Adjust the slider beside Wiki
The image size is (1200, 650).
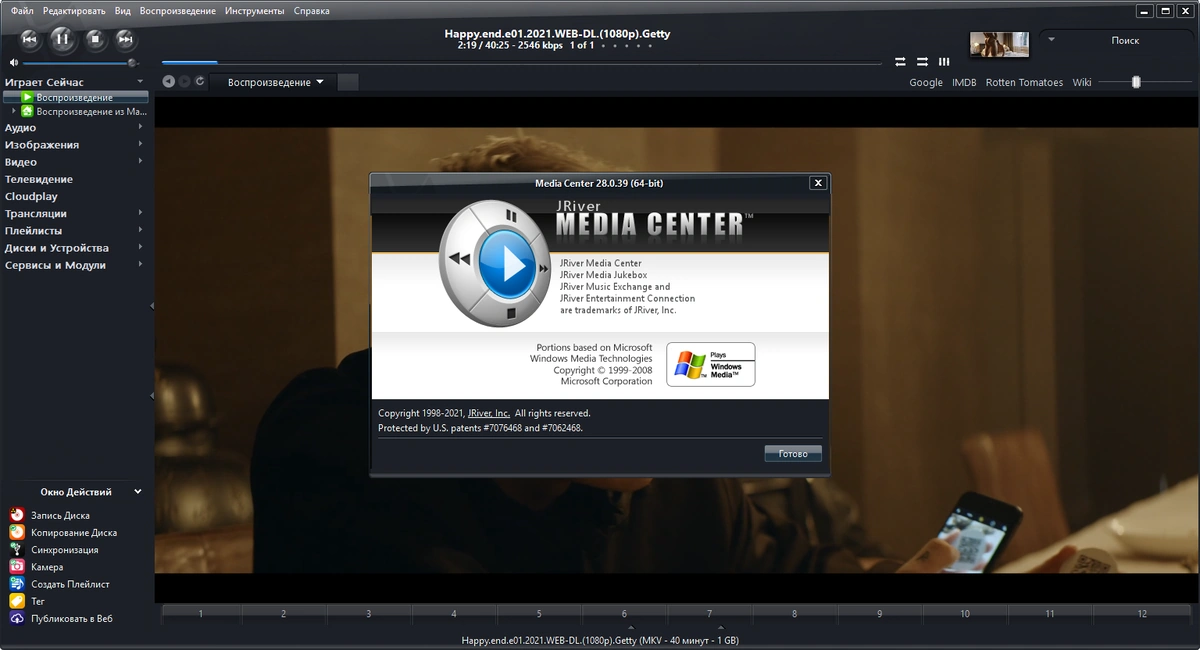coord(1144,82)
